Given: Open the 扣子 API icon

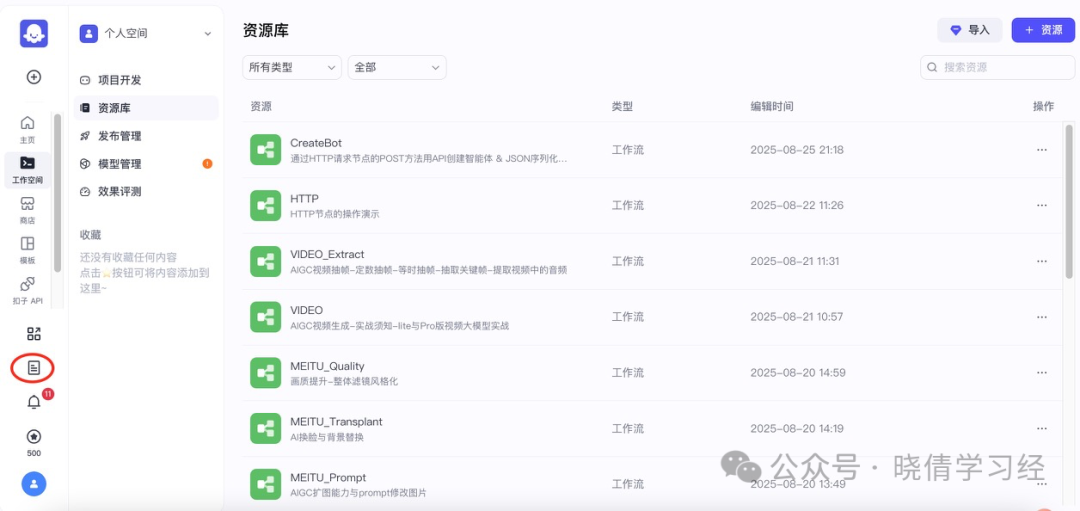Looking at the screenshot, I should pyautogui.click(x=28, y=291).
